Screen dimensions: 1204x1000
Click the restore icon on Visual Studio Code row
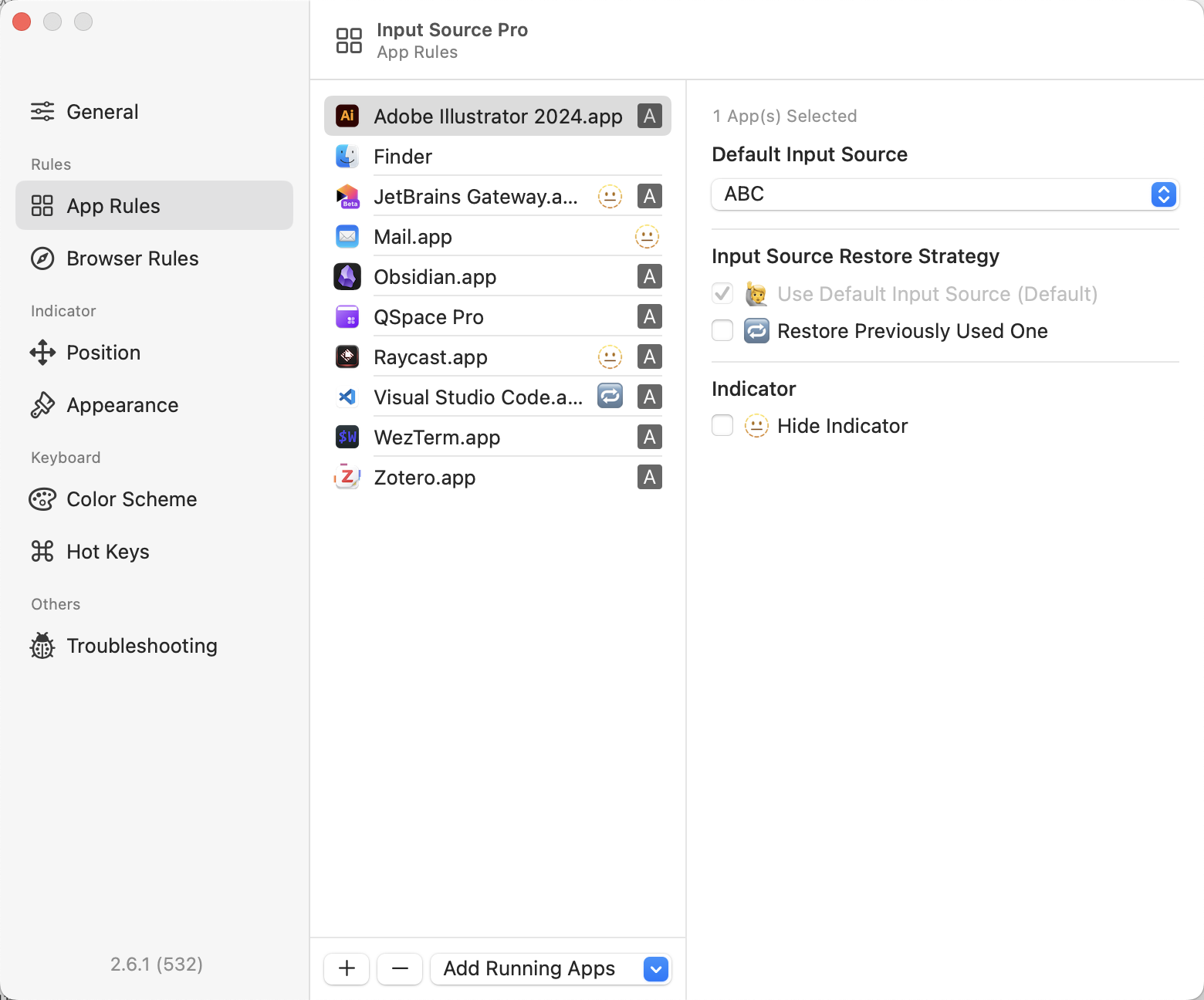(610, 397)
